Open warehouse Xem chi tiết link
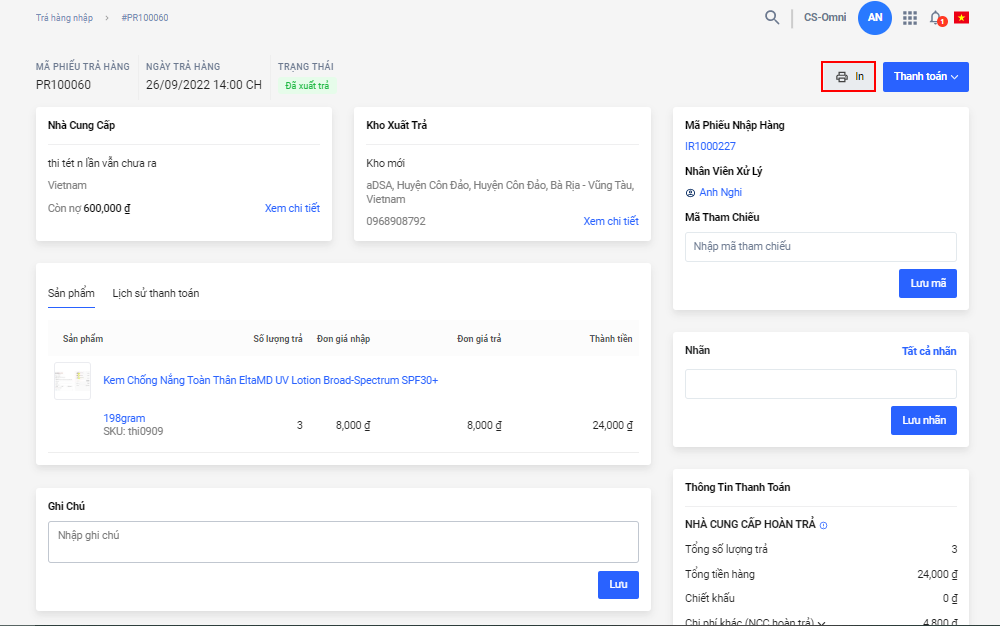The width and height of the screenshot is (1000, 626). [610, 221]
